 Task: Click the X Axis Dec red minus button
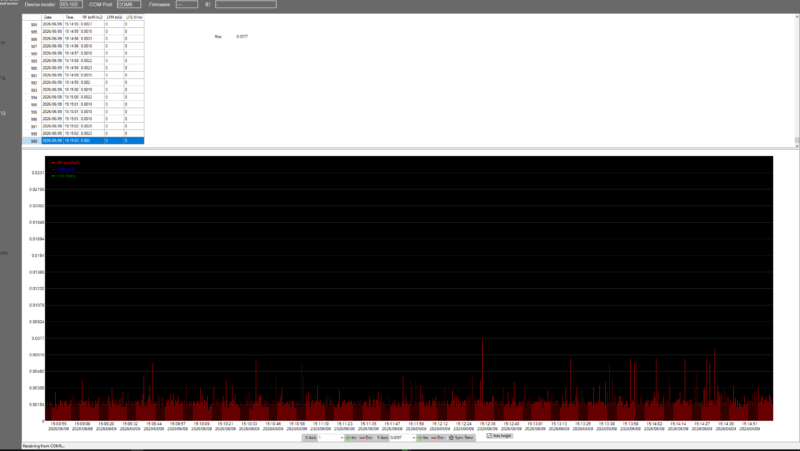pyautogui.click(x=366, y=438)
